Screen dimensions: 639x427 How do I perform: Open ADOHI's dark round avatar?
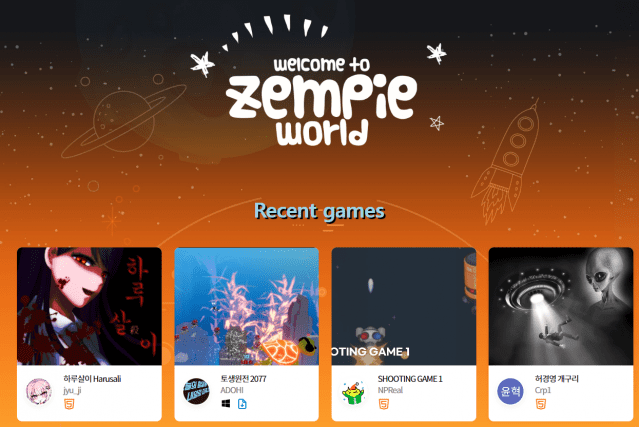click(x=196, y=391)
